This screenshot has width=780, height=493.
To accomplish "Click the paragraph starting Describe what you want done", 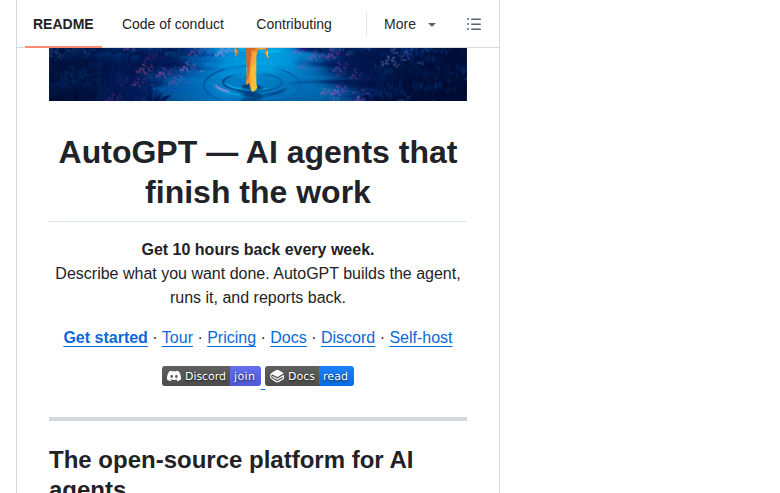I will pyautogui.click(x=258, y=286).
